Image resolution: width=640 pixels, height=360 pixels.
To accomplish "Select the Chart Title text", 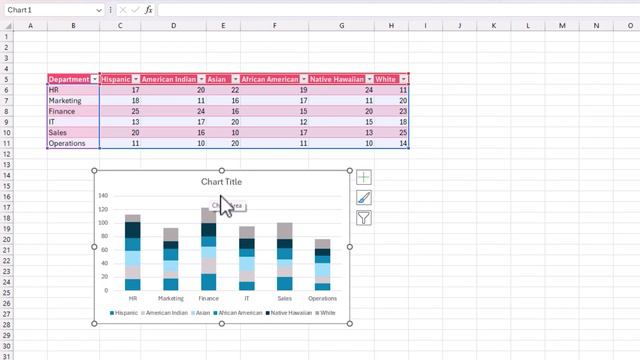I will (x=221, y=182).
